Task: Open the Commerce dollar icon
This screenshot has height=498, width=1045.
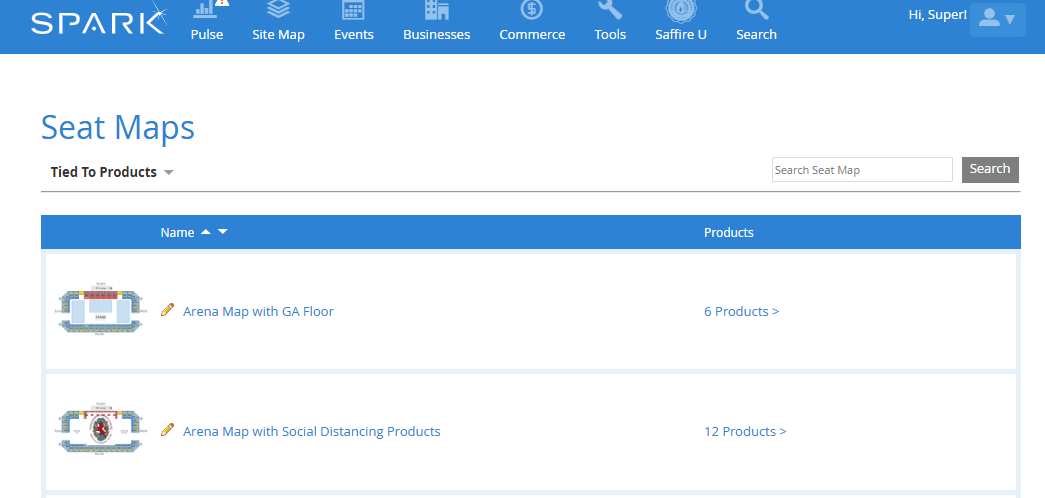Action: tap(532, 10)
